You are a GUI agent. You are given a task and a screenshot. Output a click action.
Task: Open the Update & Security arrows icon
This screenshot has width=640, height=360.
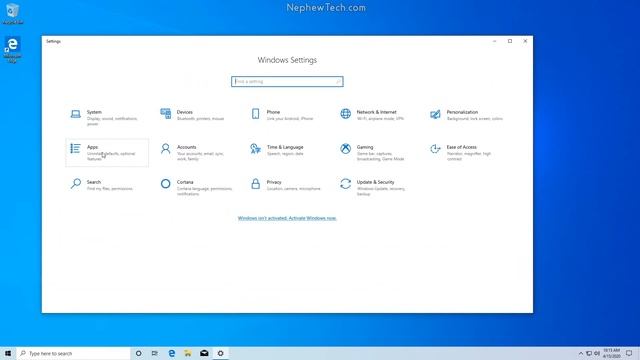tap(346, 184)
